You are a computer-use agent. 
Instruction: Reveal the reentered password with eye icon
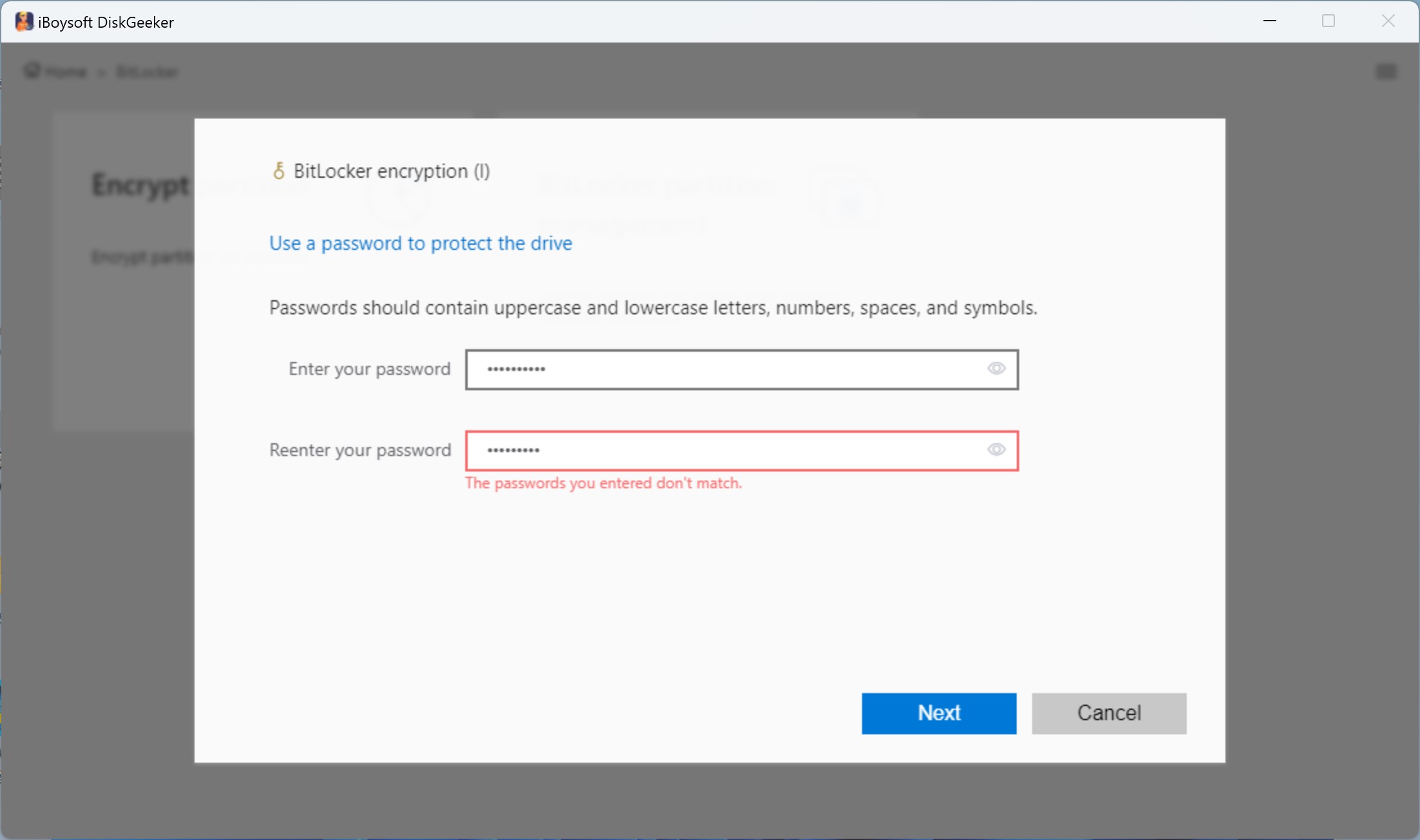point(996,450)
